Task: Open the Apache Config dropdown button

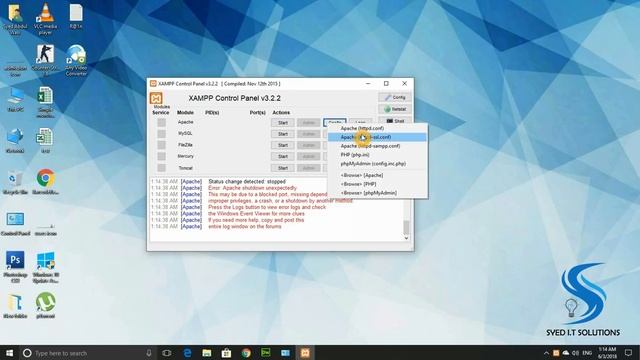Action: click(x=335, y=122)
